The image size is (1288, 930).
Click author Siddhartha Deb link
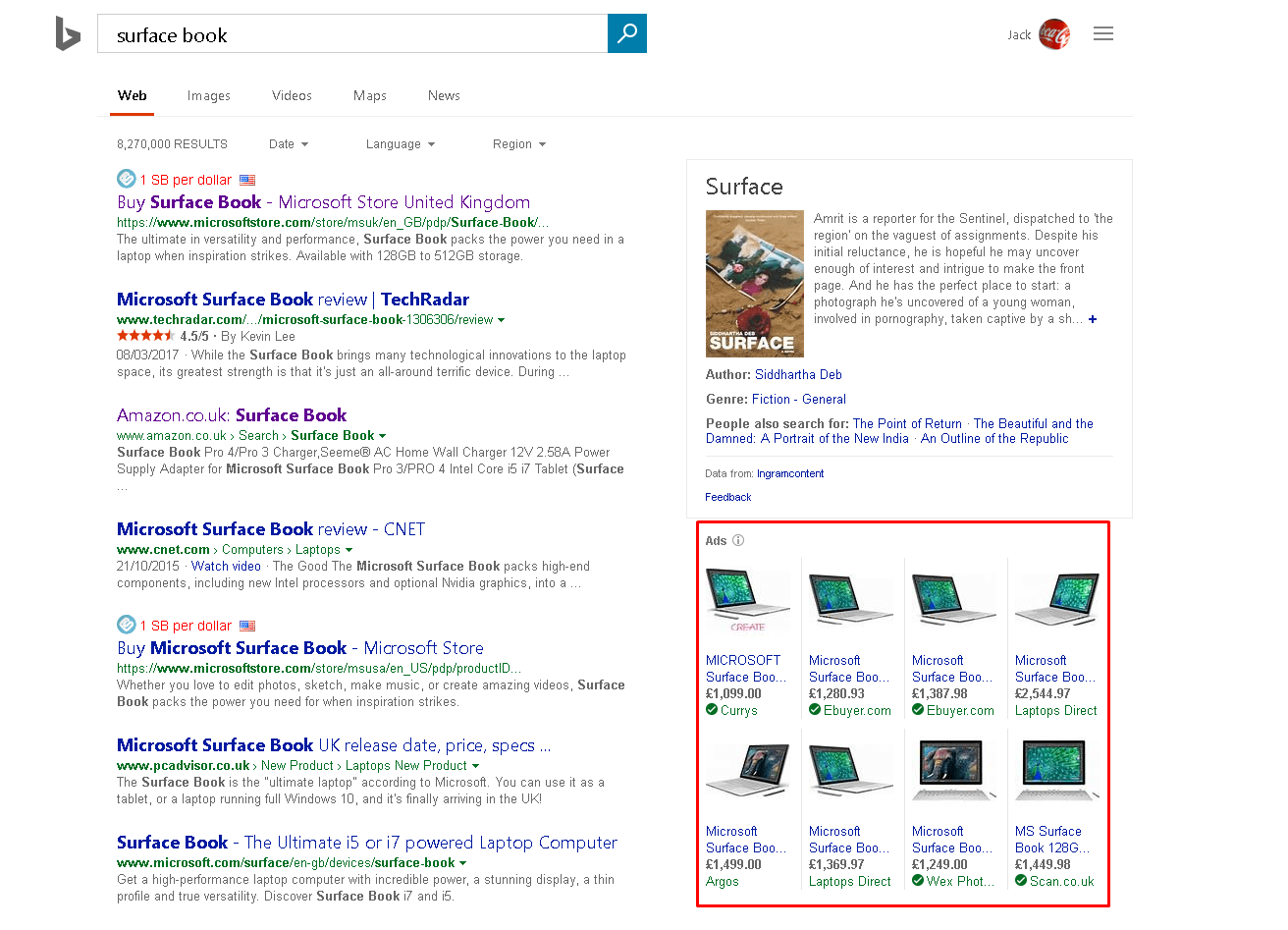pos(798,375)
